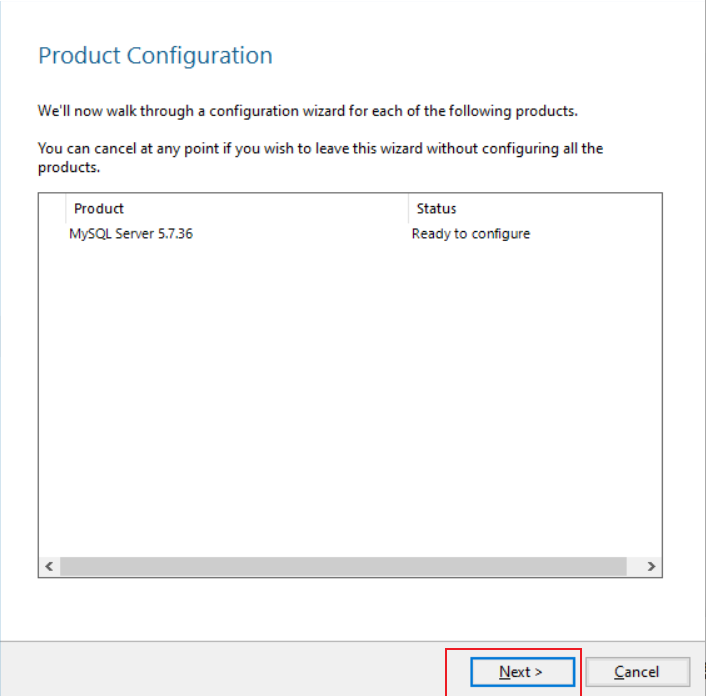
Task: Click the right scroll arrow of the list
Action: pyautogui.click(x=651, y=566)
